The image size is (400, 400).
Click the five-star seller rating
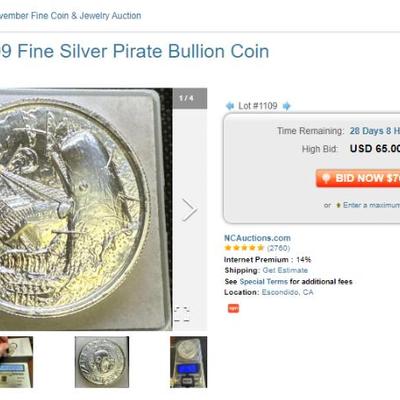coord(244,248)
